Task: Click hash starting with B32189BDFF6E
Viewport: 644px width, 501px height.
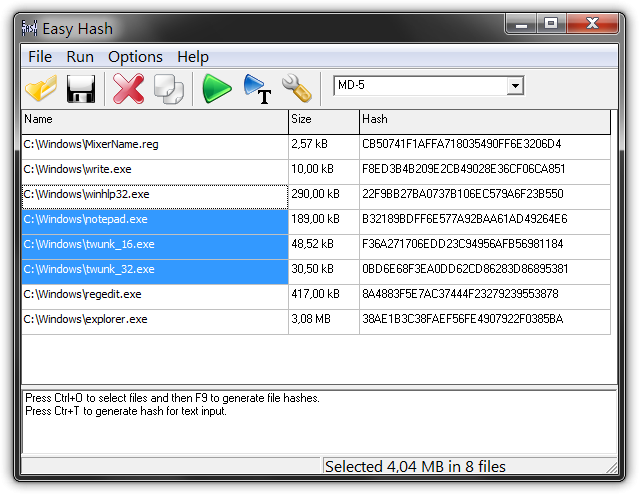Action: pos(485,222)
